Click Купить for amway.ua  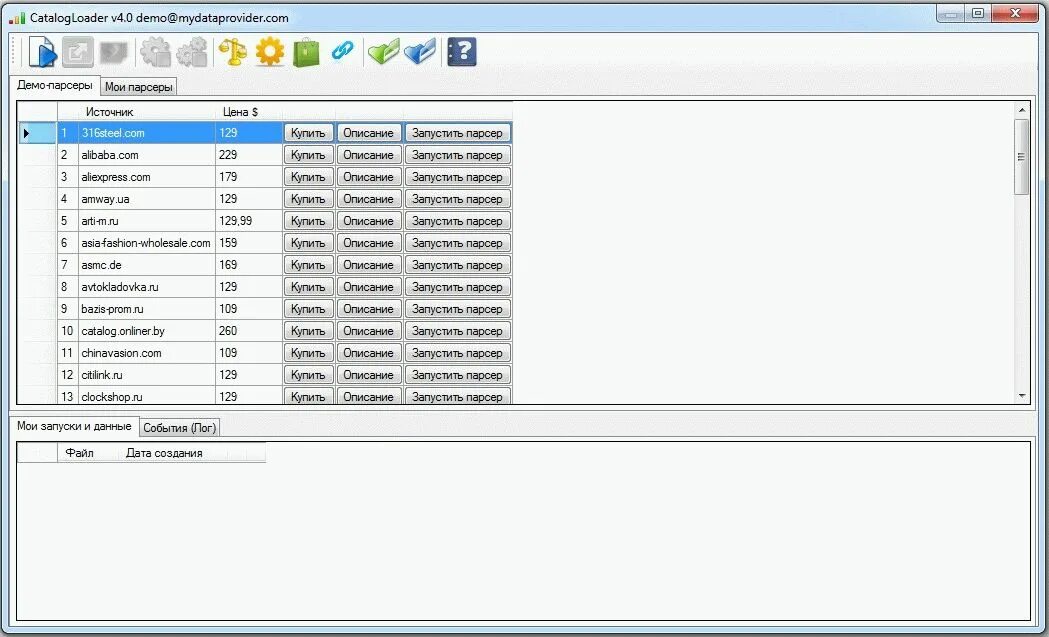(308, 199)
